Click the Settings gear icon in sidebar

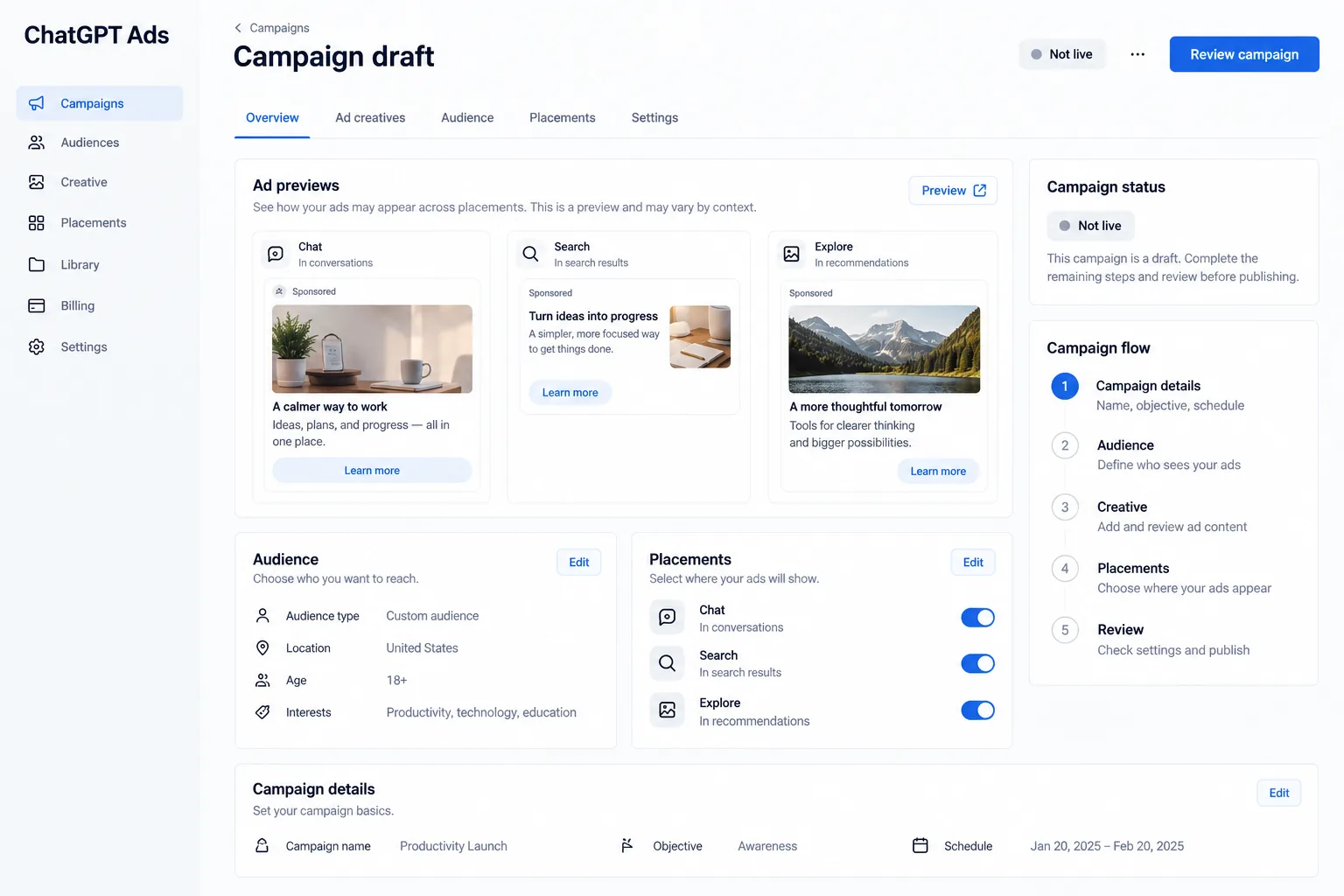36,346
